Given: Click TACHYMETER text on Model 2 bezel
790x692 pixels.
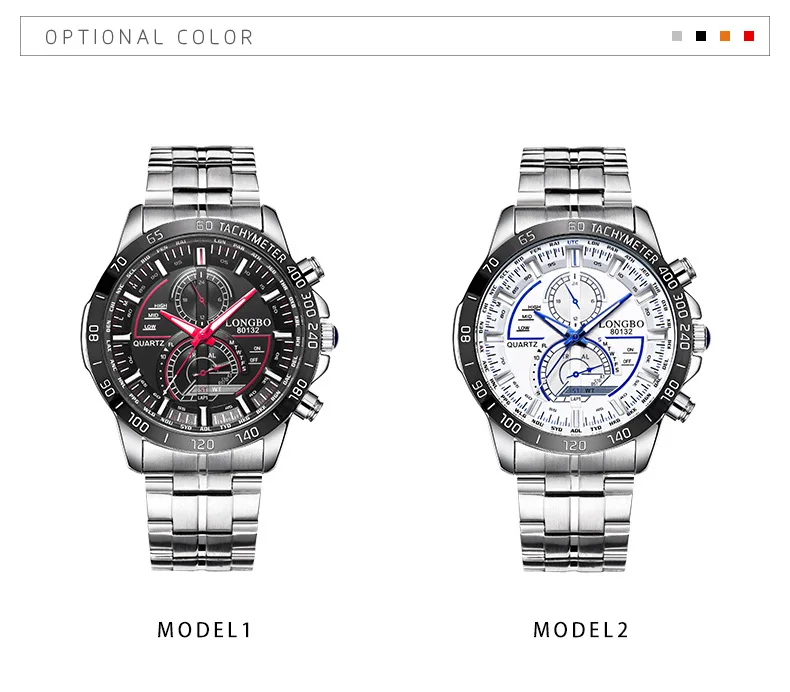Looking at the screenshot, I should tap(624, 243).
